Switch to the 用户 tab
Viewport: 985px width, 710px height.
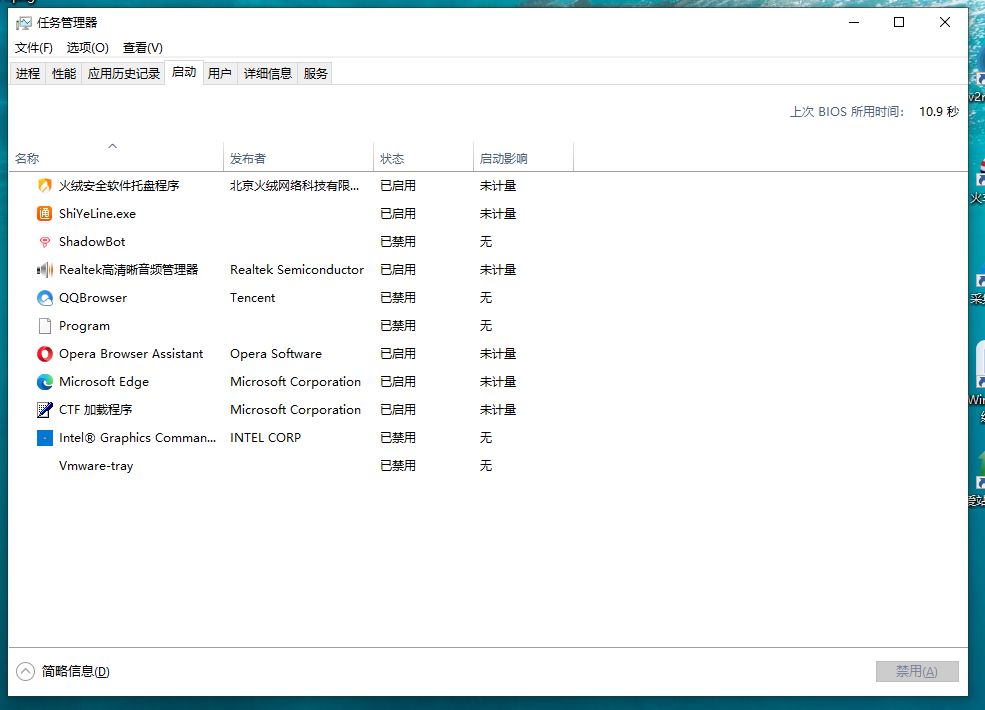pos(219,74)
